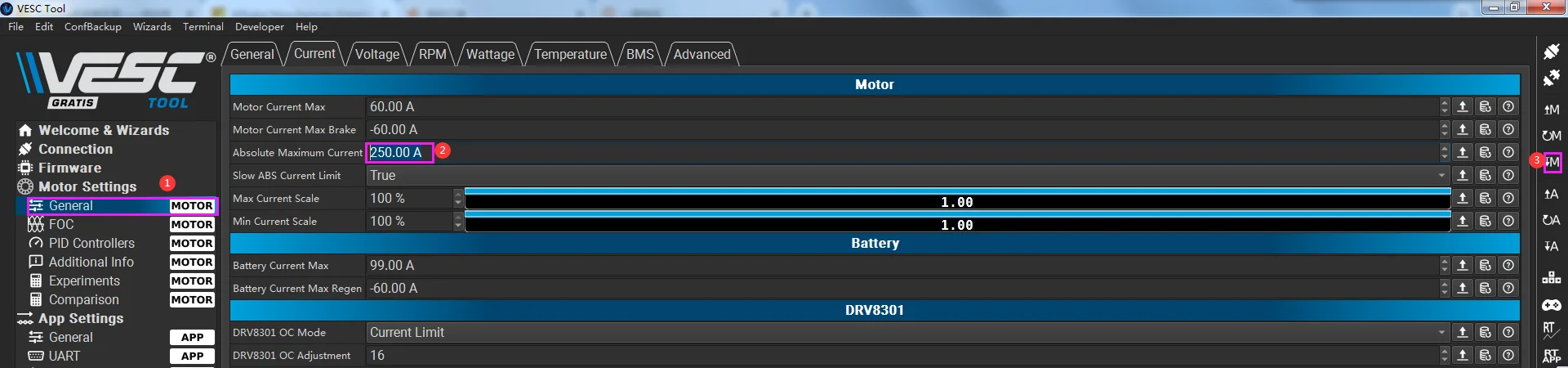Select Additional Info motor page

(x=121, y=262)
